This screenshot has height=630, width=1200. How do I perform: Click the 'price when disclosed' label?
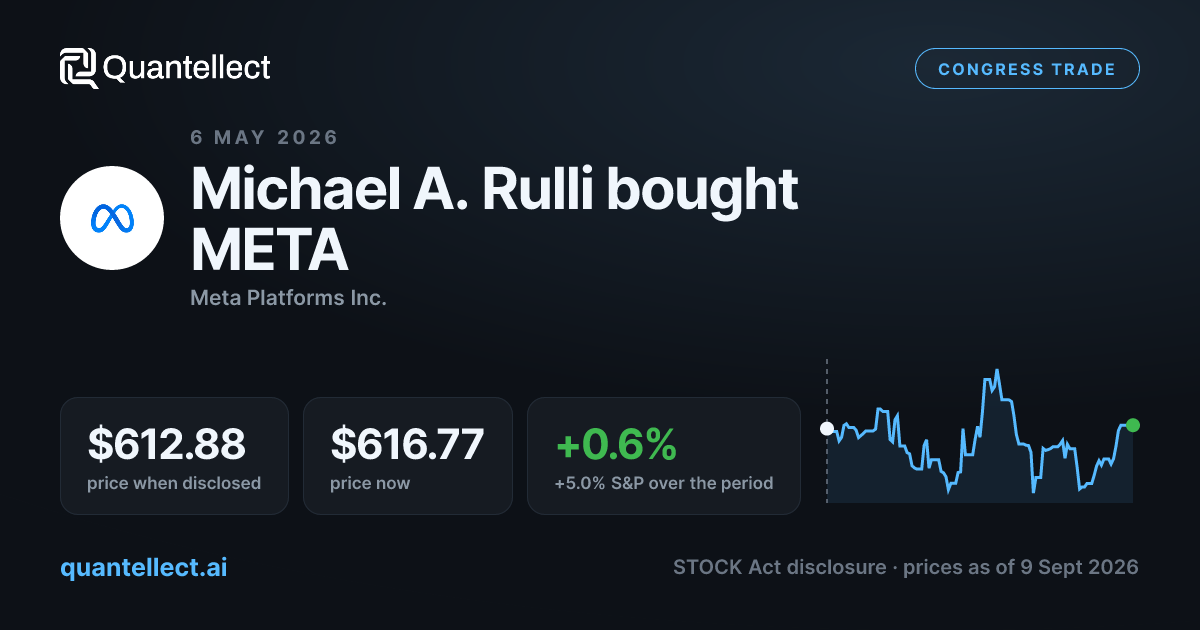click(174, 483)
